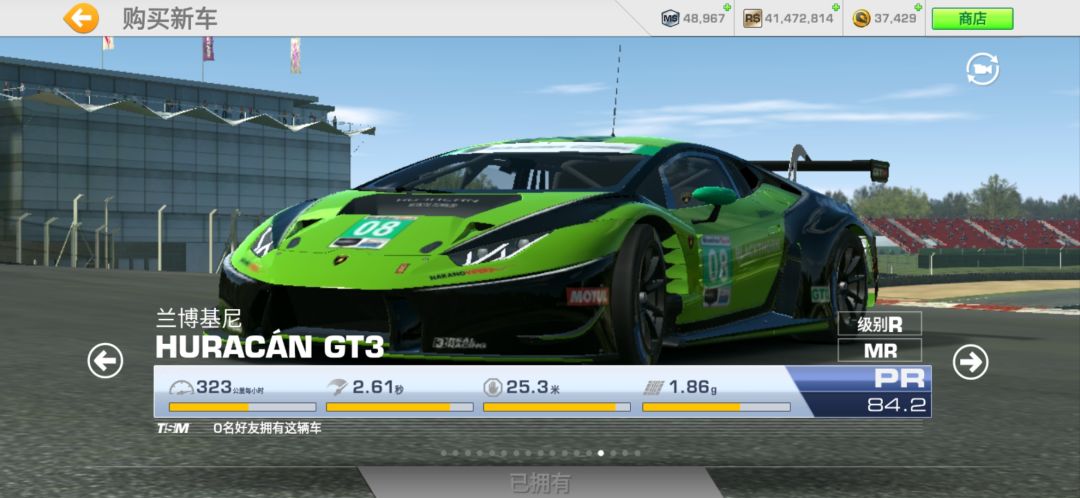Click the 0名好友拥有这辆车 text
The width and height of the screenshot is (1080, 498).
point(267,428)
